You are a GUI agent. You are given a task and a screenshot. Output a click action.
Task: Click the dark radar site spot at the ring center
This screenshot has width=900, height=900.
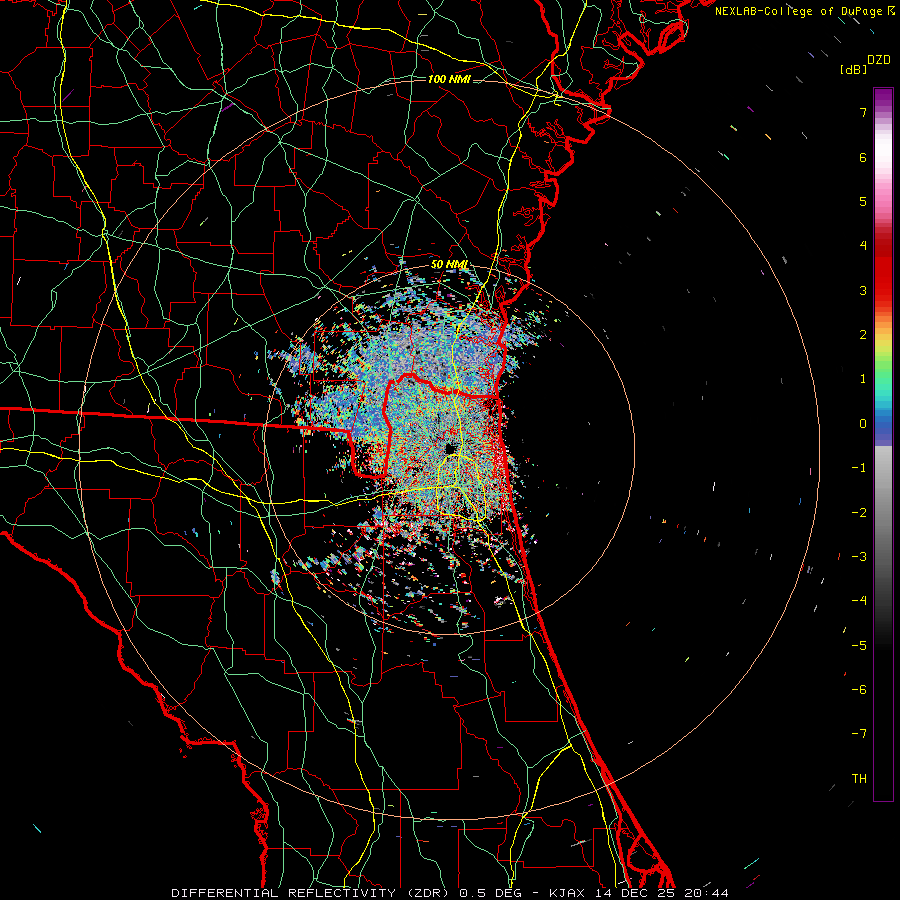[450, 448]
